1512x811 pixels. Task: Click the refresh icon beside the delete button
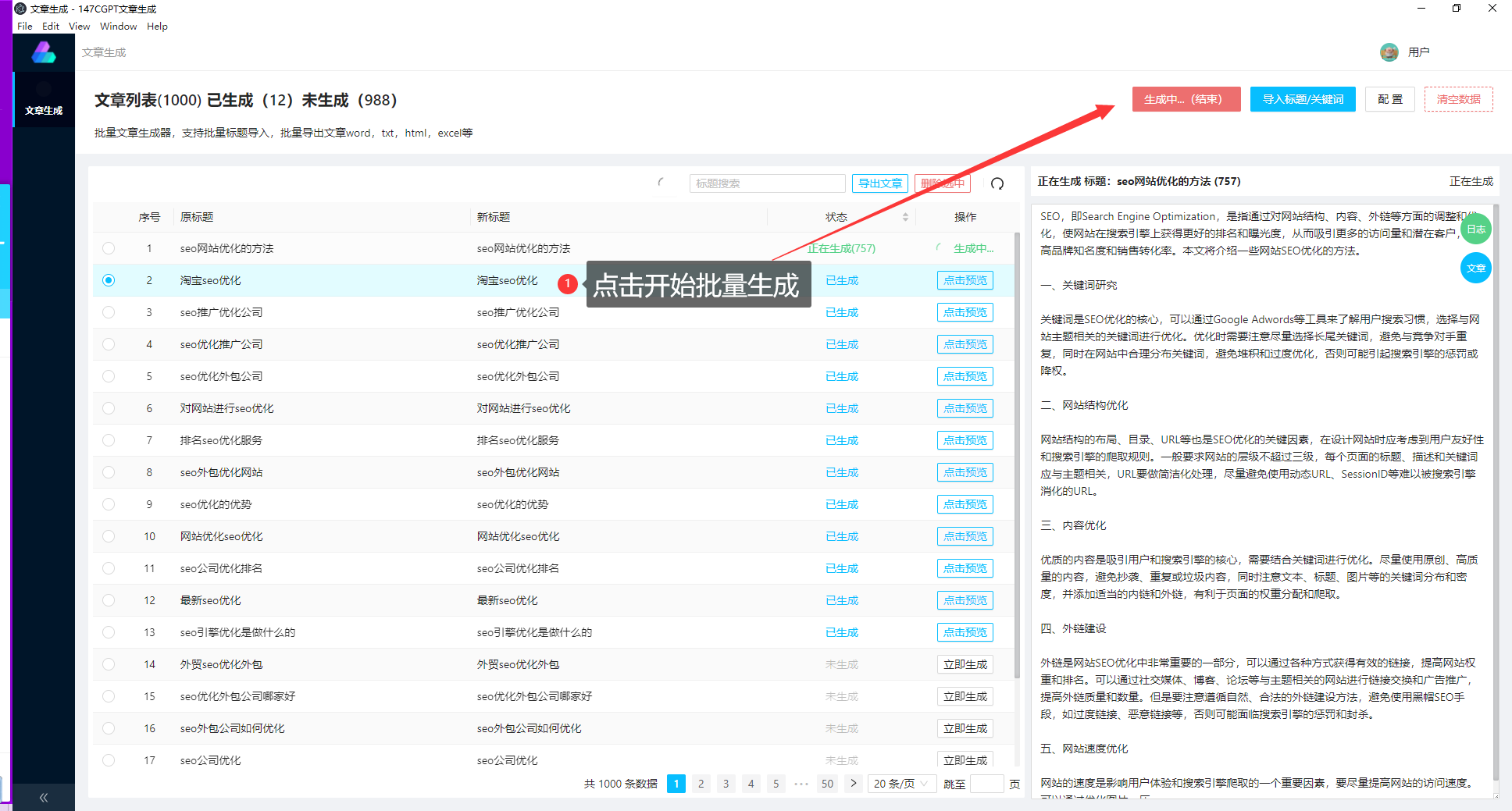pyautogui.click(x=997, y=183)
